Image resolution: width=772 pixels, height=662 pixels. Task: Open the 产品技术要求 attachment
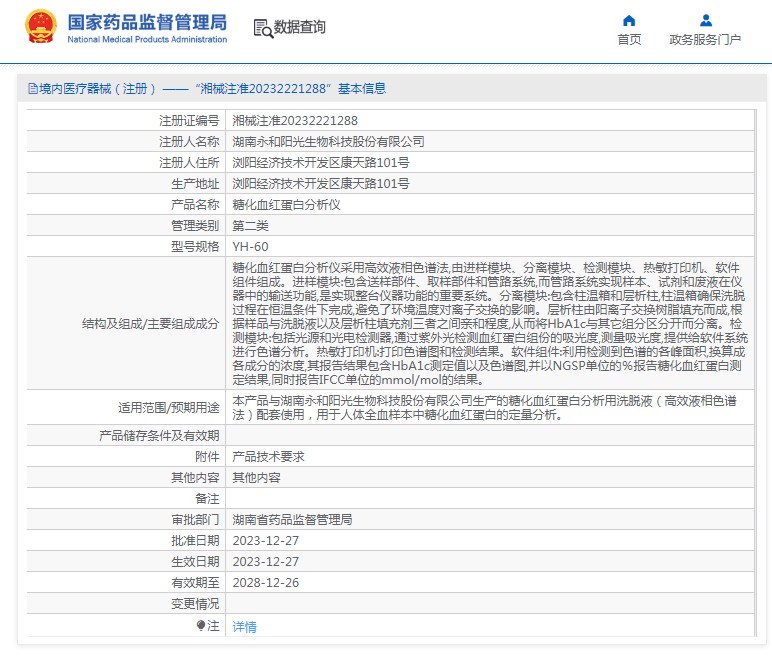coord(268,456)
